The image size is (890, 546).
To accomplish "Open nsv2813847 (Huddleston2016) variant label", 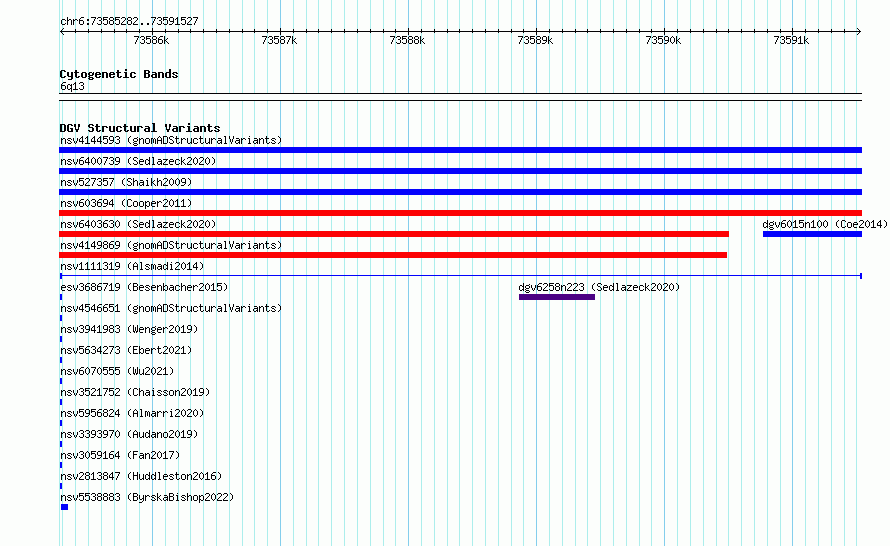I will (141, 476).
